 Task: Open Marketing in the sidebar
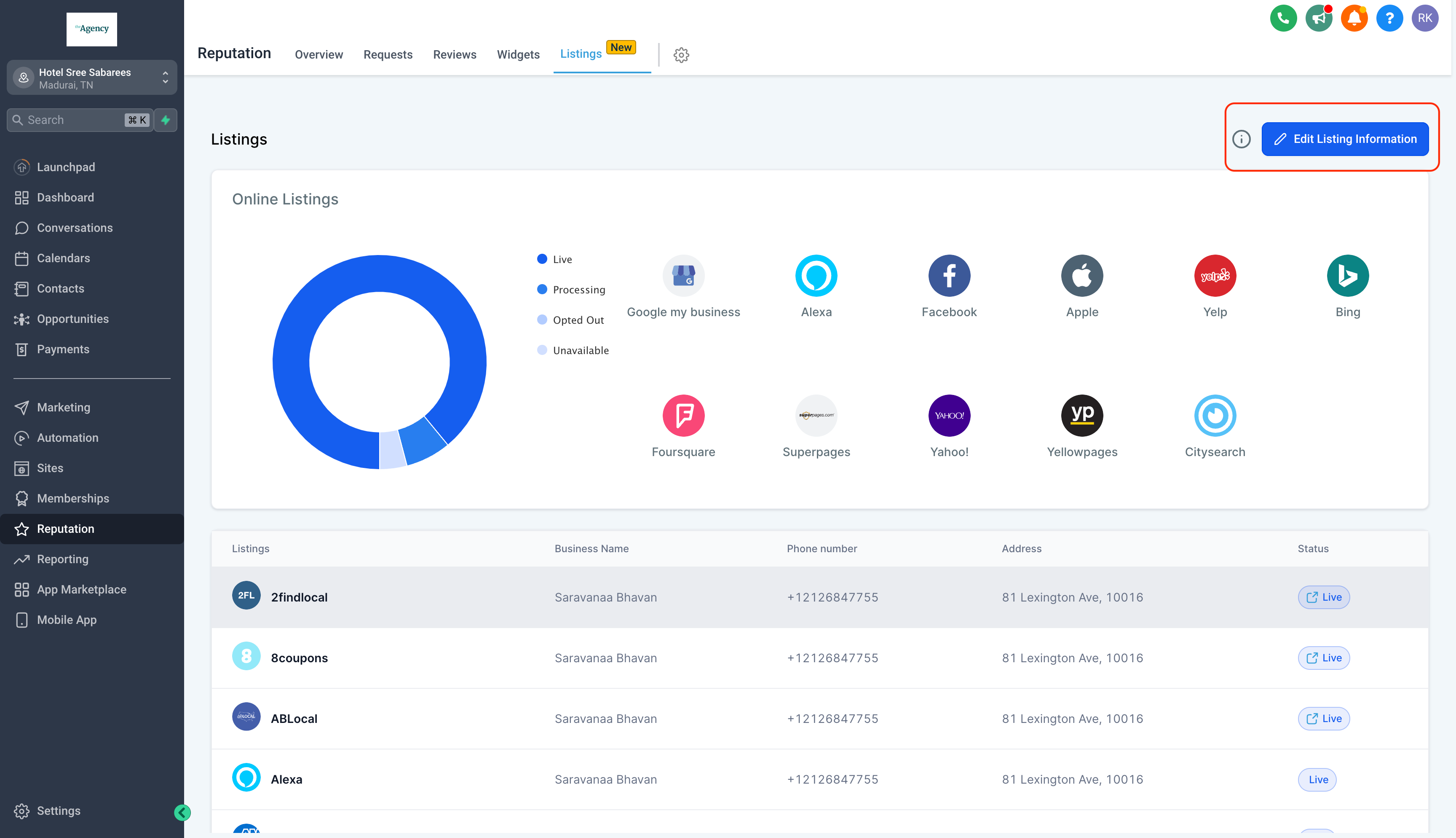pyautogui.click(x=92, y=408)
